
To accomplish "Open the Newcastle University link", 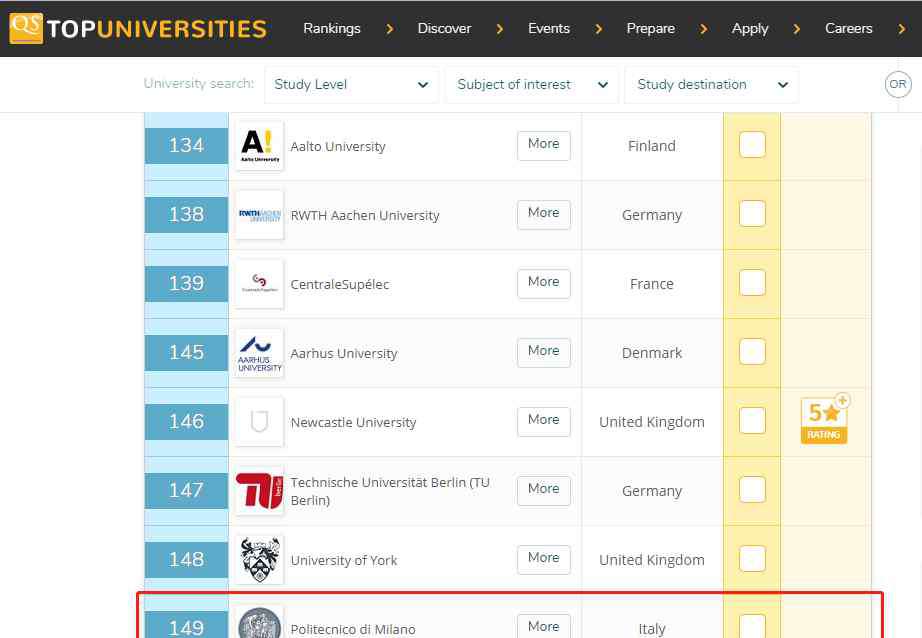I will tap(353, 423).
